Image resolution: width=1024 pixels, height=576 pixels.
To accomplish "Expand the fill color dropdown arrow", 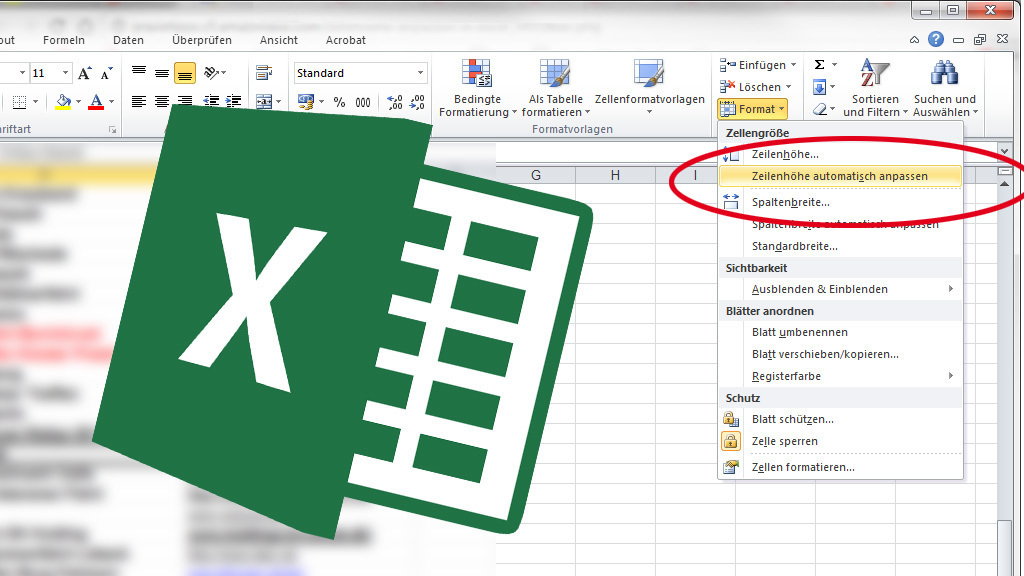I will click(x=78, y=102).
